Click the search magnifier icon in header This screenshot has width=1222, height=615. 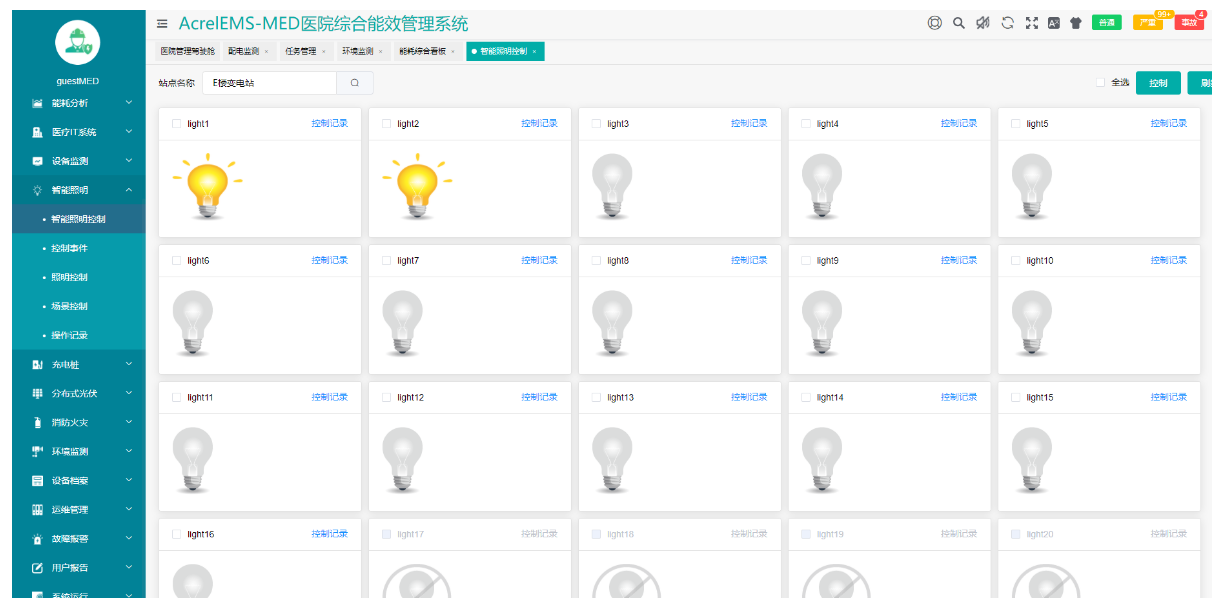tap(959, 23)
